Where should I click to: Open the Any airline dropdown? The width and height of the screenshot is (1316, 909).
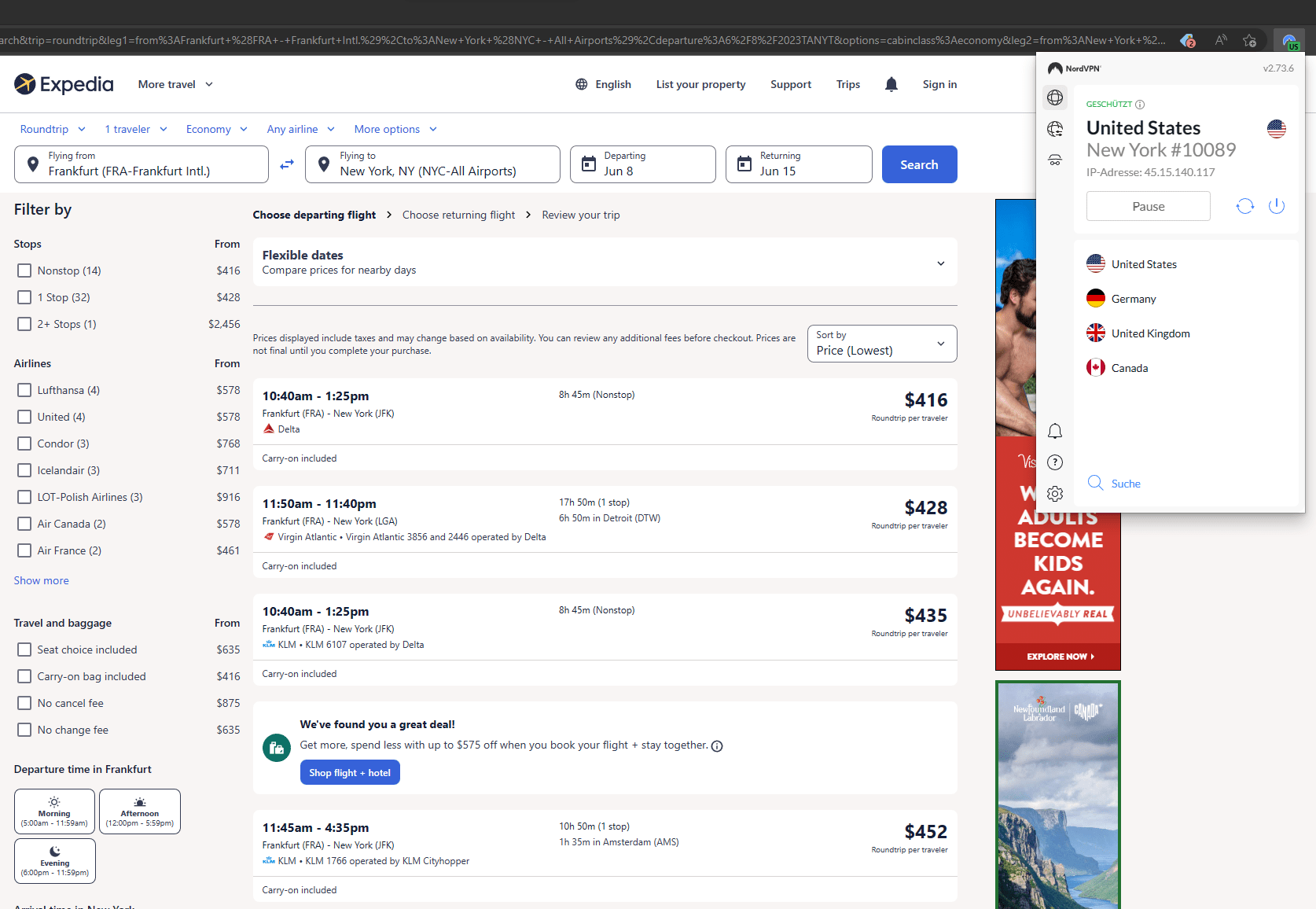click(301, 129)
